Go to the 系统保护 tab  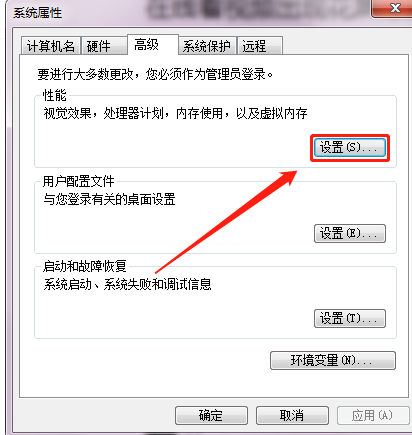tap(207, 46)
